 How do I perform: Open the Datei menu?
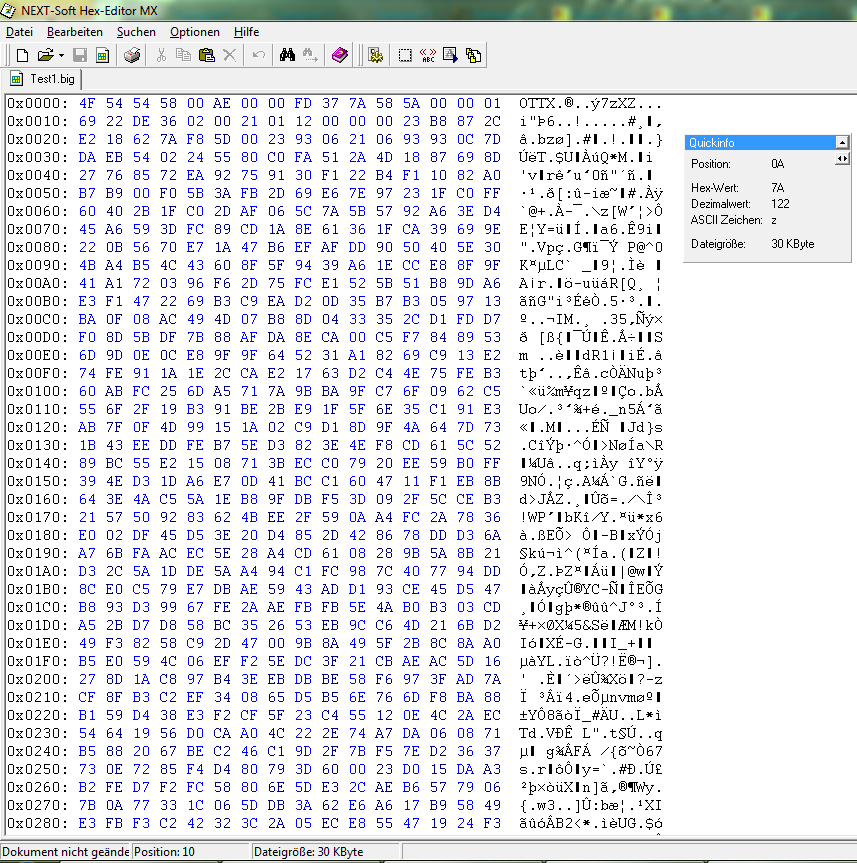19,32
